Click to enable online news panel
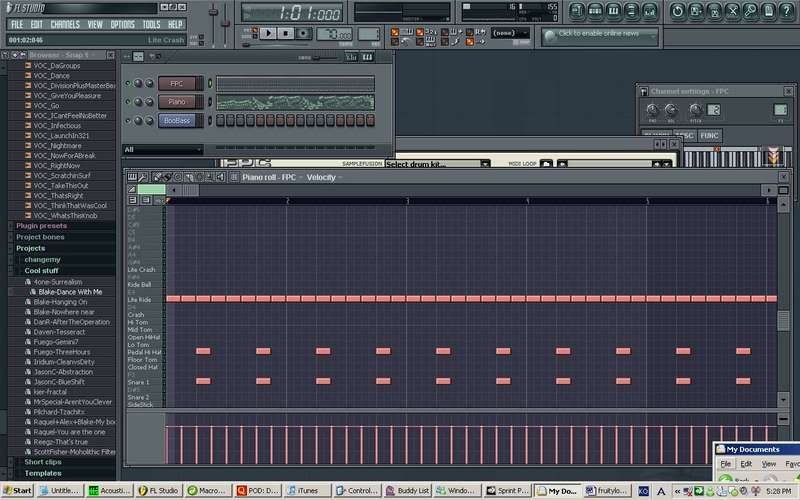The height and width of the screenshot is (500, 800). (600, 36)
